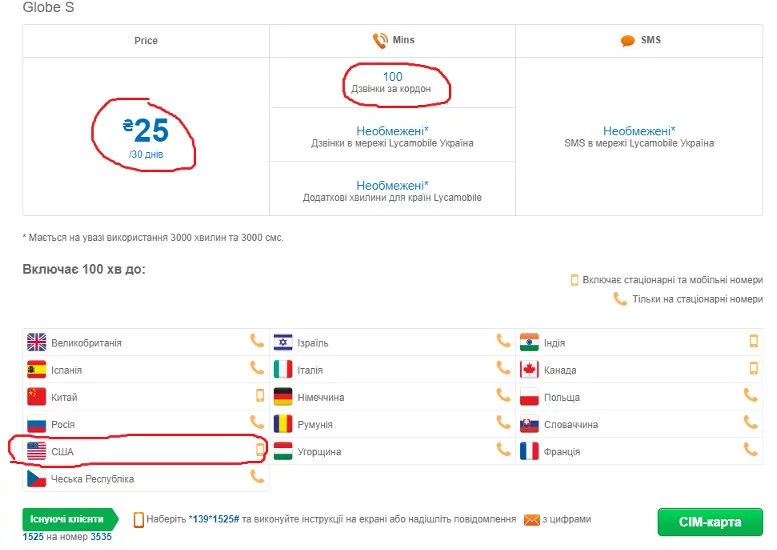Click the United Kingdom flag icon
This screenshot has width=777, height=550.
click(x=37, y=342)
